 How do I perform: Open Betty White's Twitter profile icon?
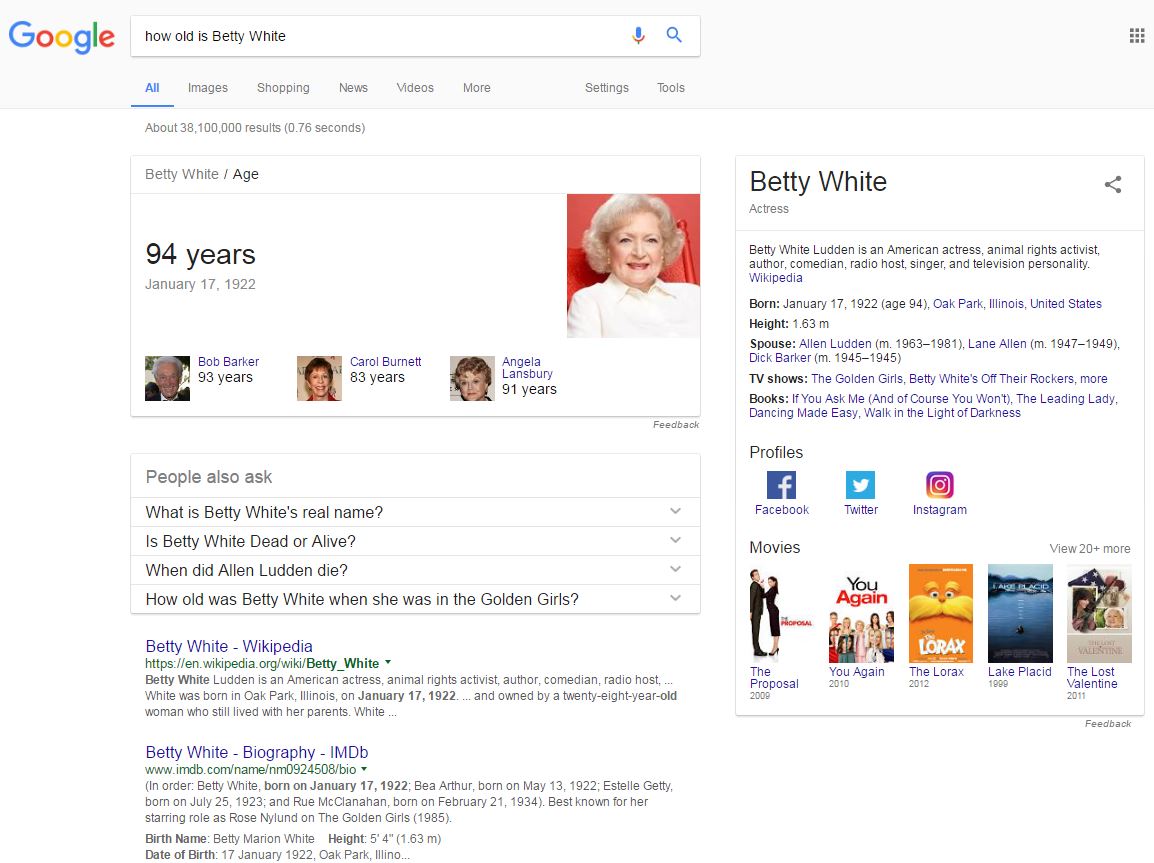click(860, 485)
